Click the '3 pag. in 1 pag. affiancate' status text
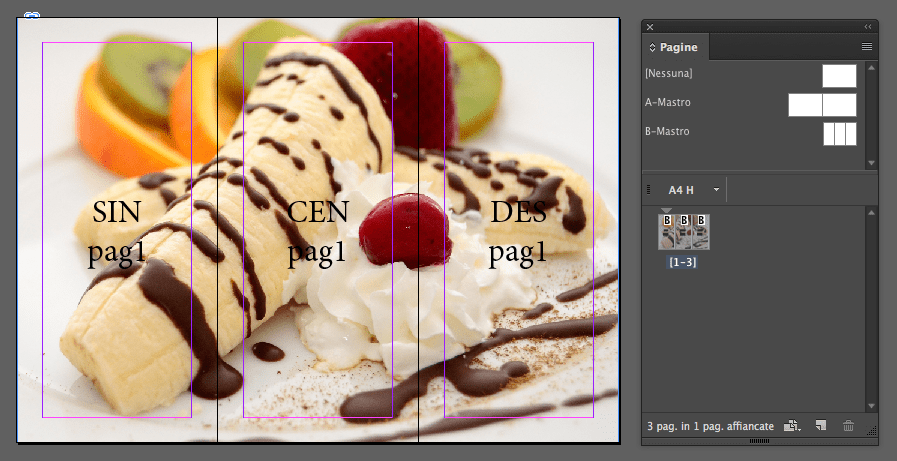 pyautogui.click(x=710, y=426)
